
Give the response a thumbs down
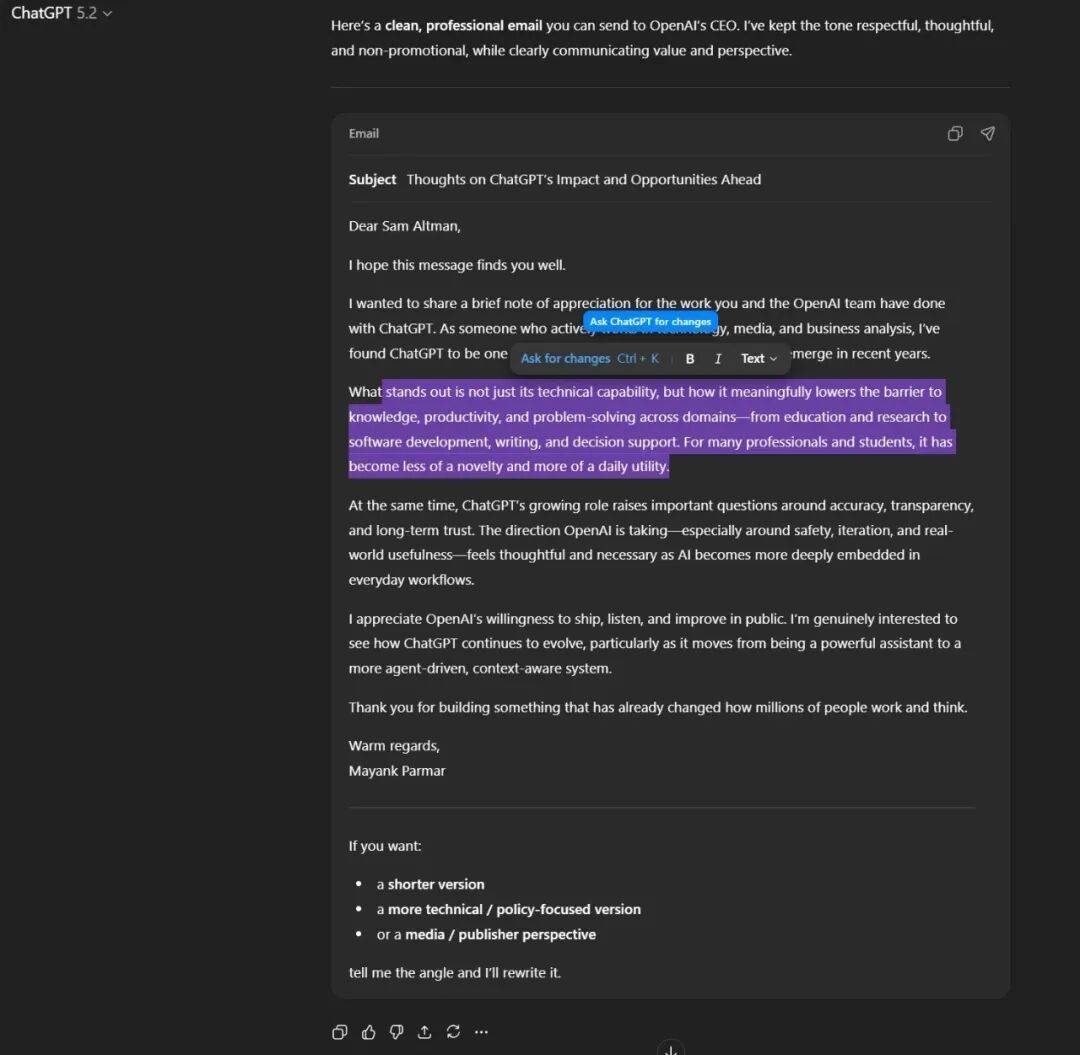(x=397, y=1032)
